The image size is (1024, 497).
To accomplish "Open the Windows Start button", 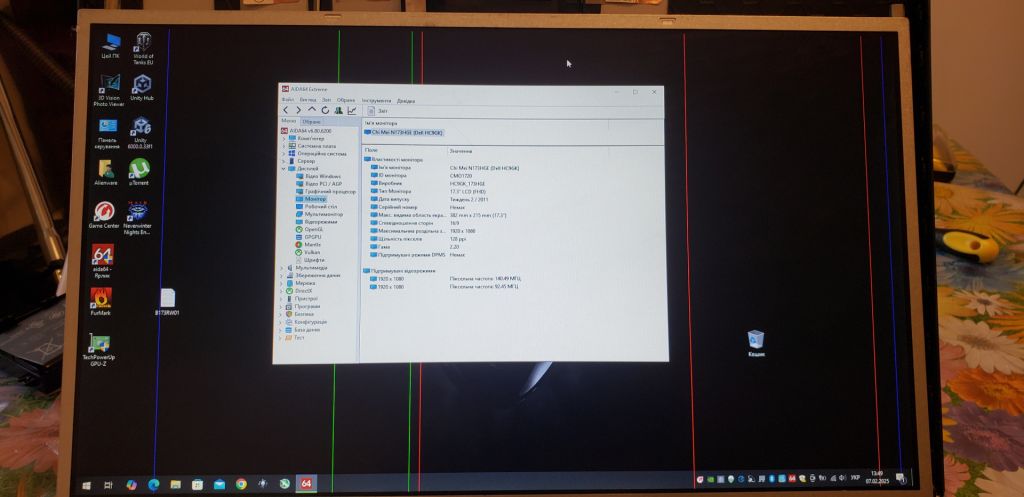I will click(x=86, y=485).
